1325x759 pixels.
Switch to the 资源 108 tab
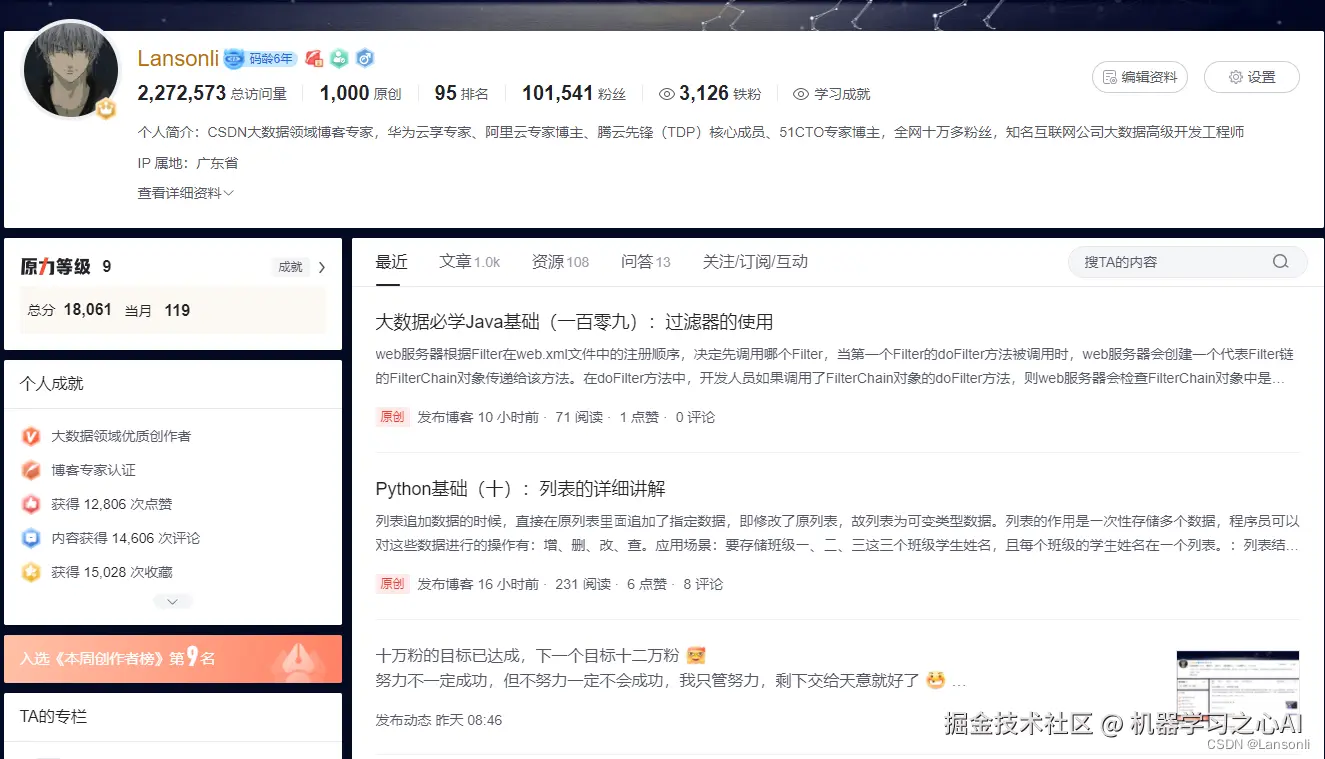[x=561, y=262]
